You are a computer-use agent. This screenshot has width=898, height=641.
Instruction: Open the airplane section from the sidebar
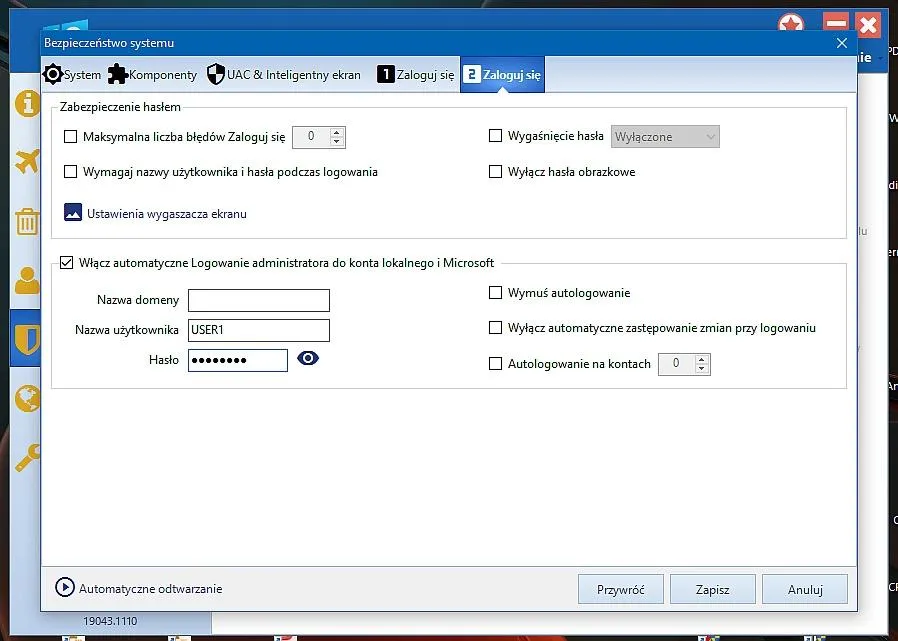point(25,160)
